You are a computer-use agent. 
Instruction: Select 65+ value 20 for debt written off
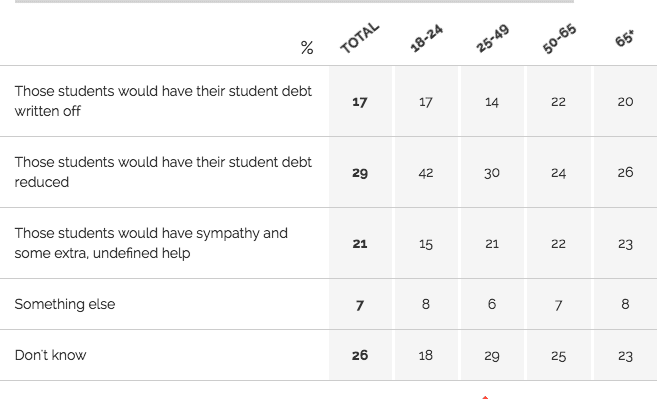pos(625,102)
